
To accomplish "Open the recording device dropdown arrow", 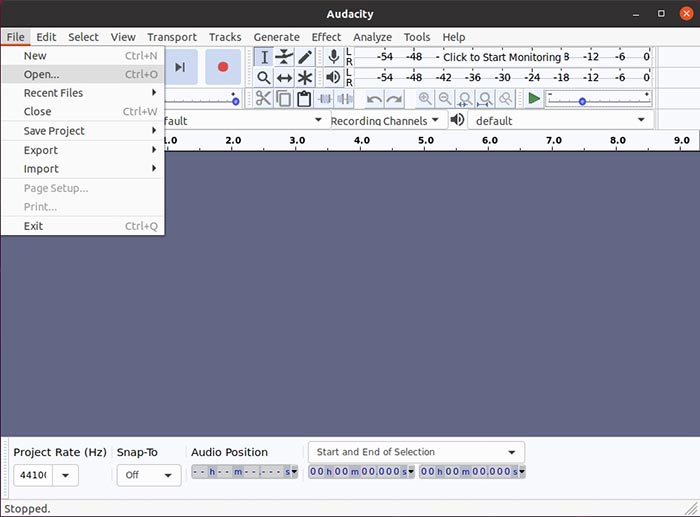I will coord(318,120).
